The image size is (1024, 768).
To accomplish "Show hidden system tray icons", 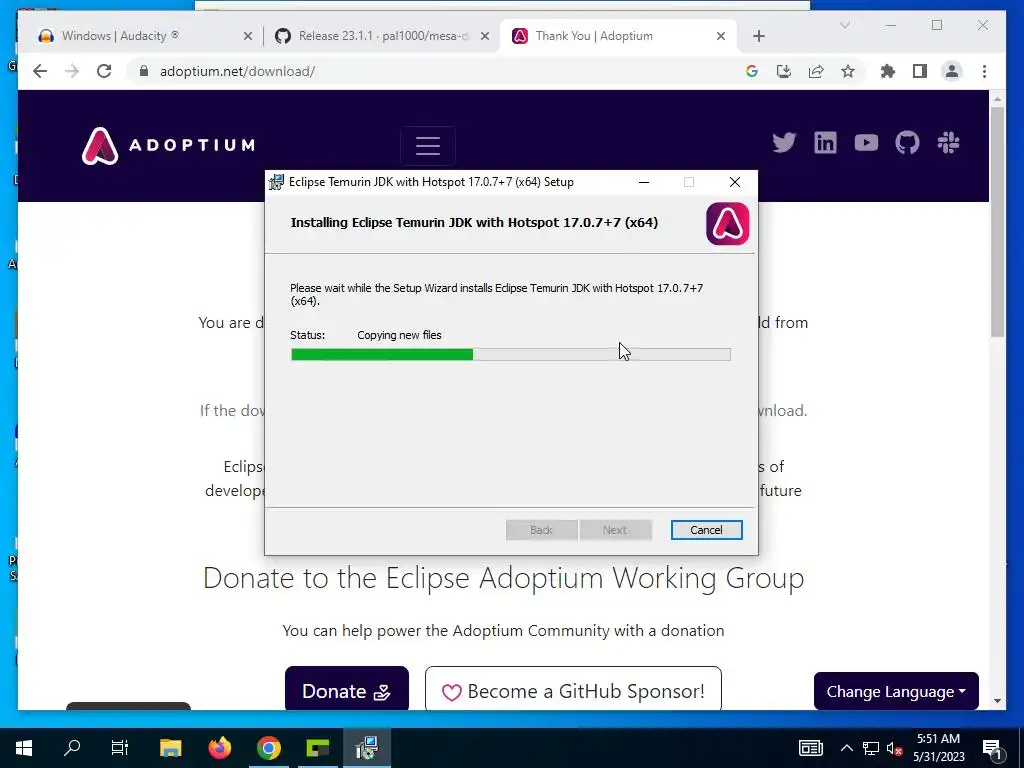I will (x=846, y=748).
